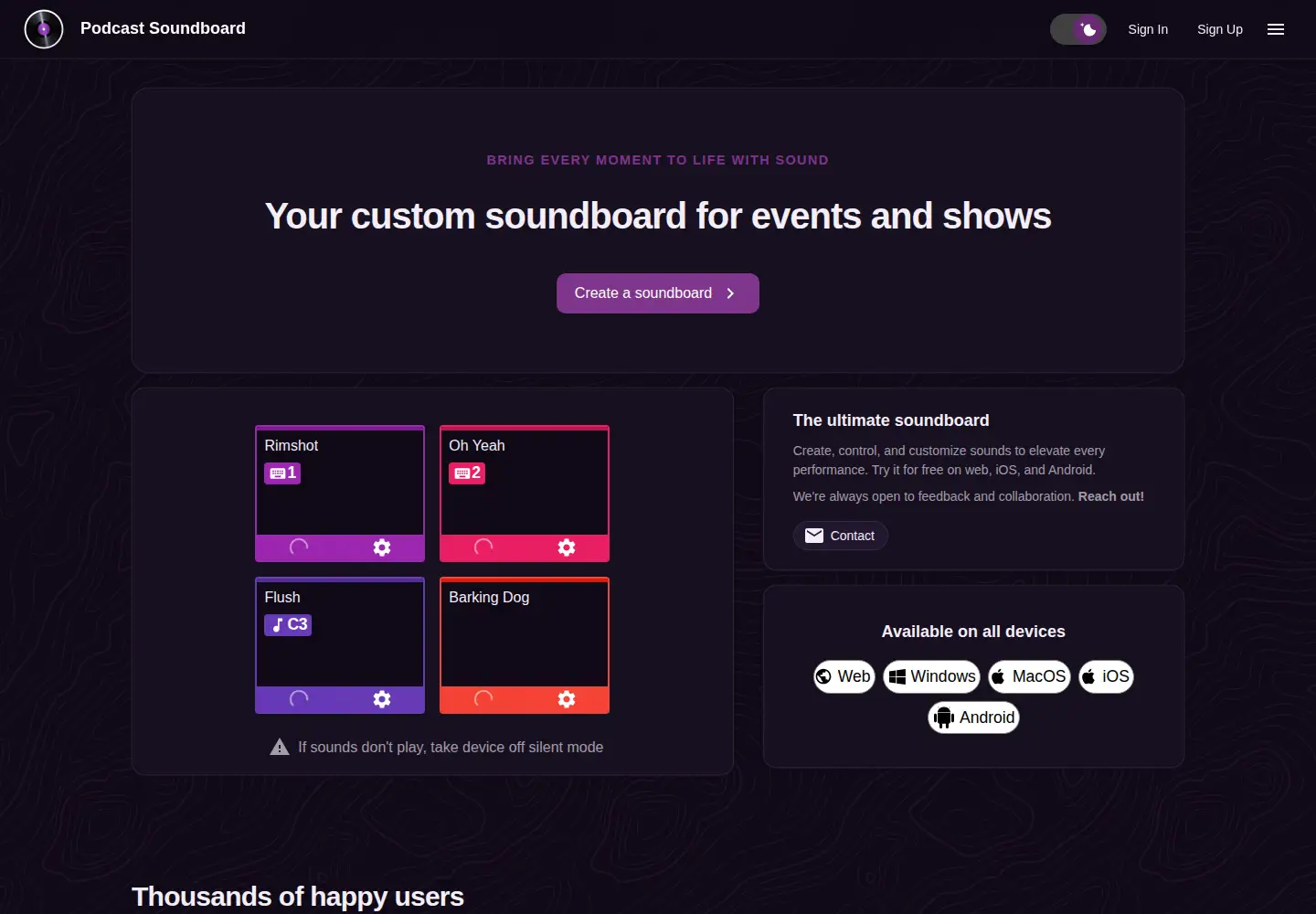This screenshot has width=1316, height=914.
Task: Select the Web platform chip
Action: click(x=844, y=676)
